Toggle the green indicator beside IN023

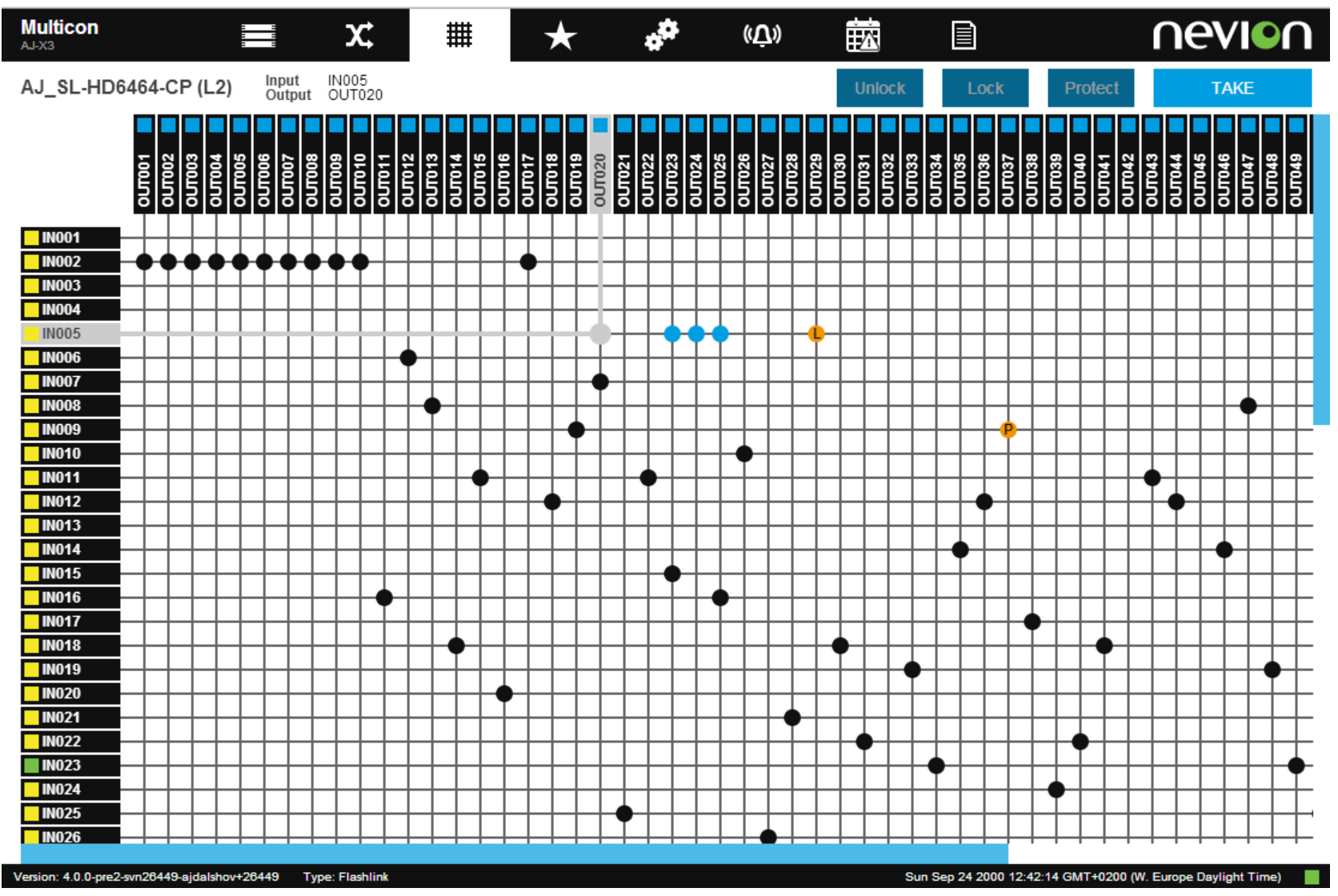[30, 766]
